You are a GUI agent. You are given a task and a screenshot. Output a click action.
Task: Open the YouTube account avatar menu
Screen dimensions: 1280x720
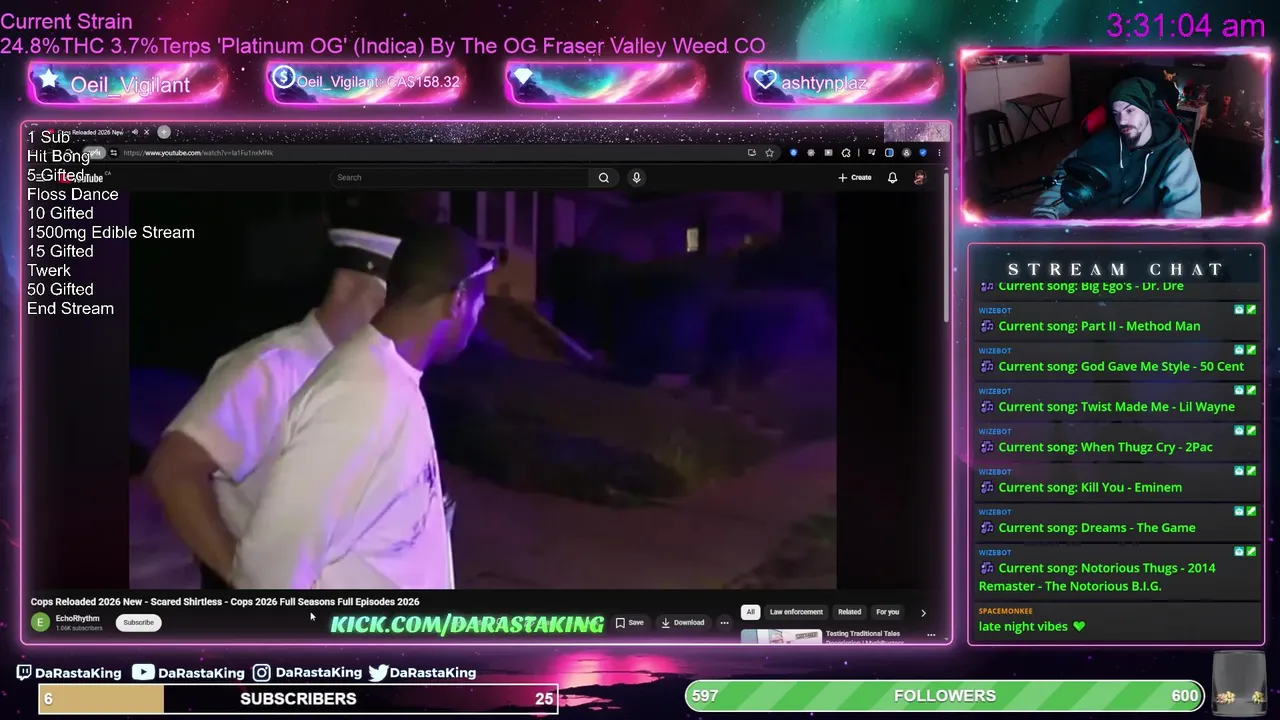[x=919, y=178]
